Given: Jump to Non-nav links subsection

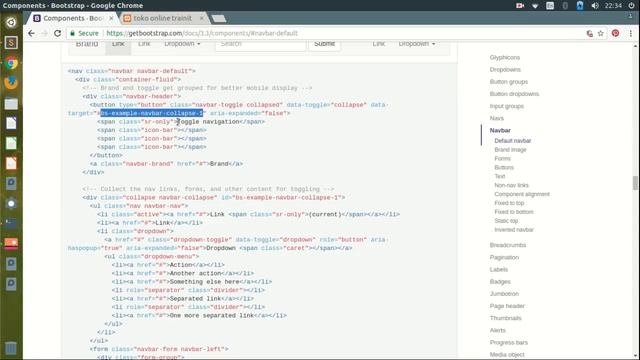Looking at the screenshot, I should click(x=511, y=185).
